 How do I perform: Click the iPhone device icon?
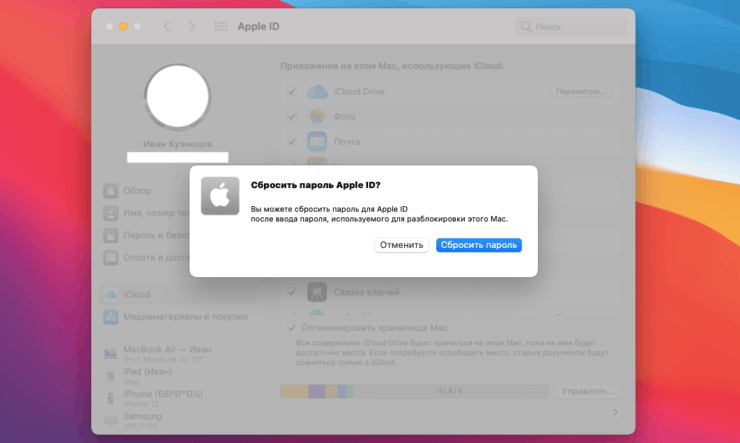click(110, 398)
